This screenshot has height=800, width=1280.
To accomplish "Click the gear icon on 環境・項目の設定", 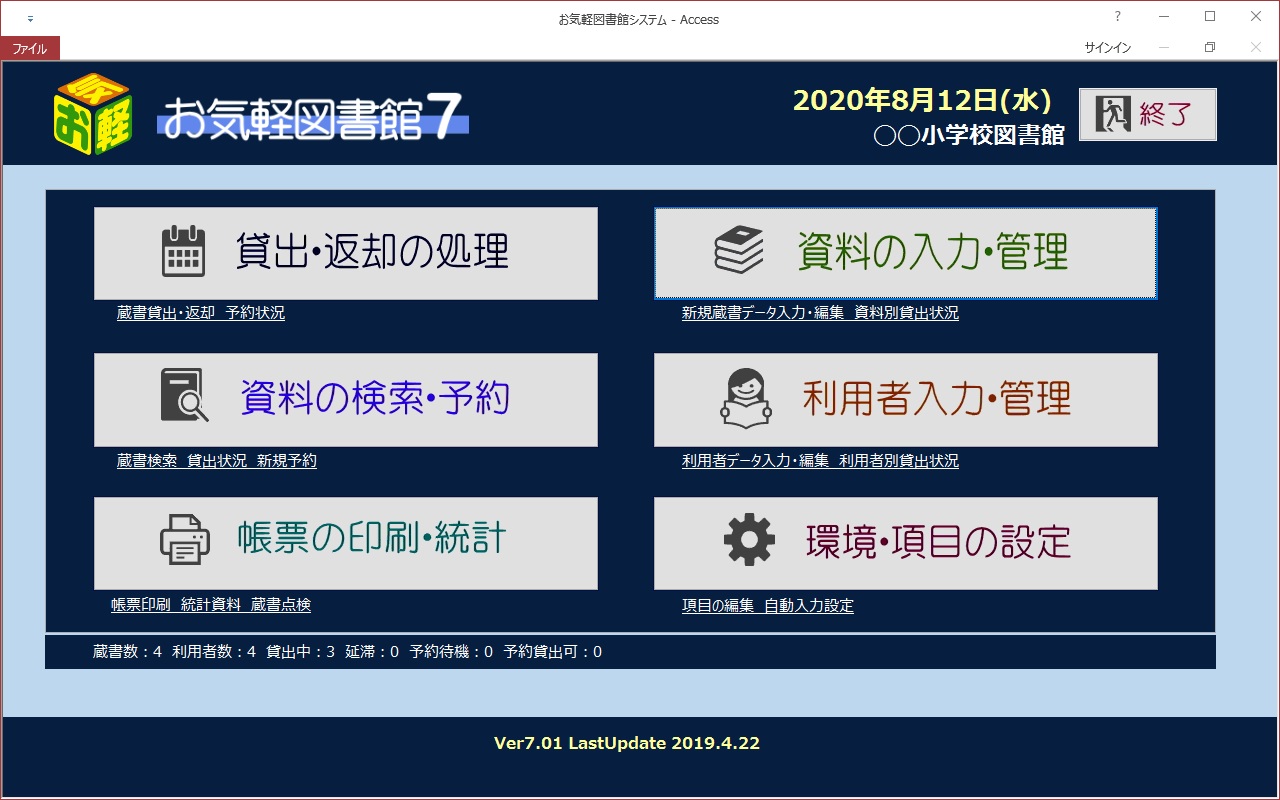I will click(749, 541).
